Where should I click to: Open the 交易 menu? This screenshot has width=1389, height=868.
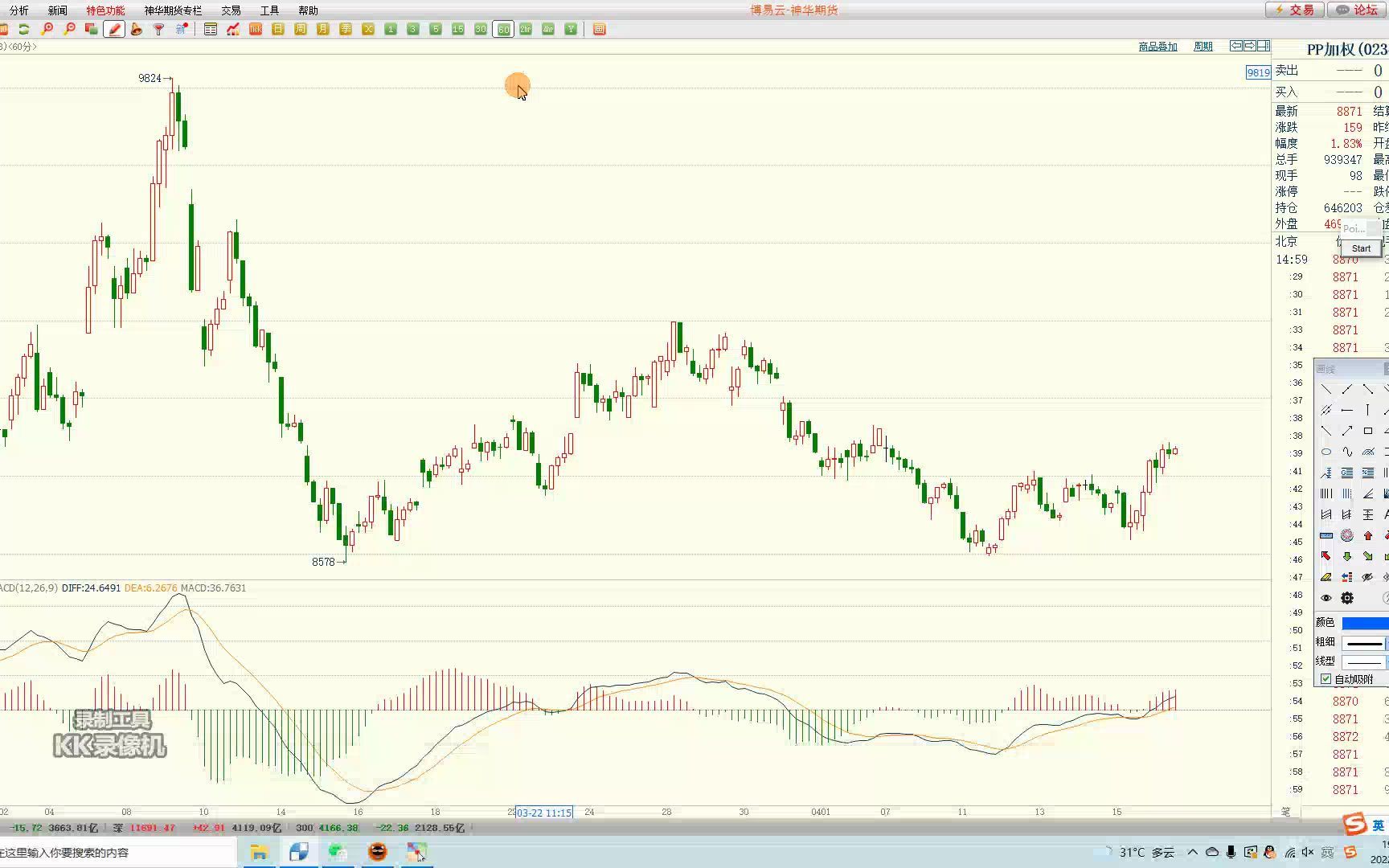[231, 10]
